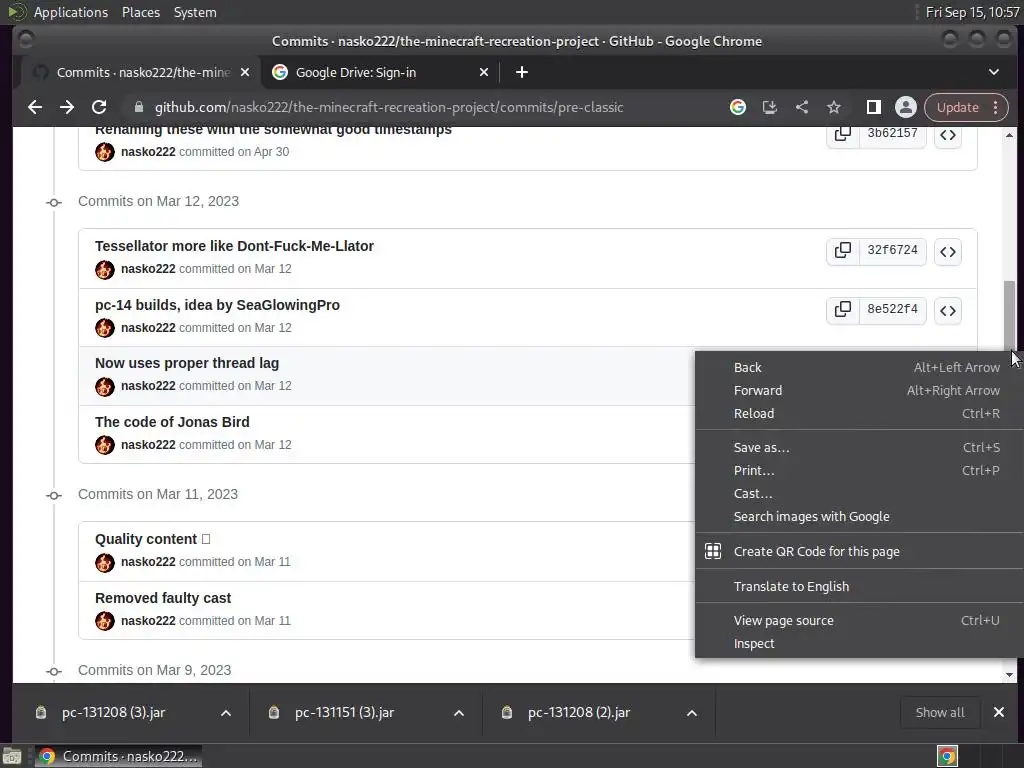Copy full SHA for commit 8e522f4

tap(842, 310)
